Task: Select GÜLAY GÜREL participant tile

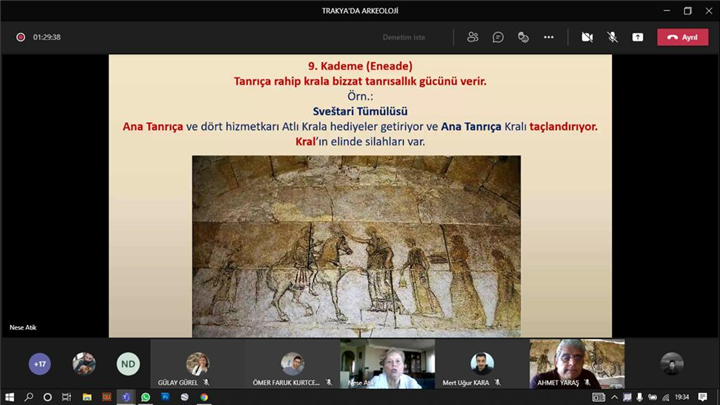Action: [197, 364]
